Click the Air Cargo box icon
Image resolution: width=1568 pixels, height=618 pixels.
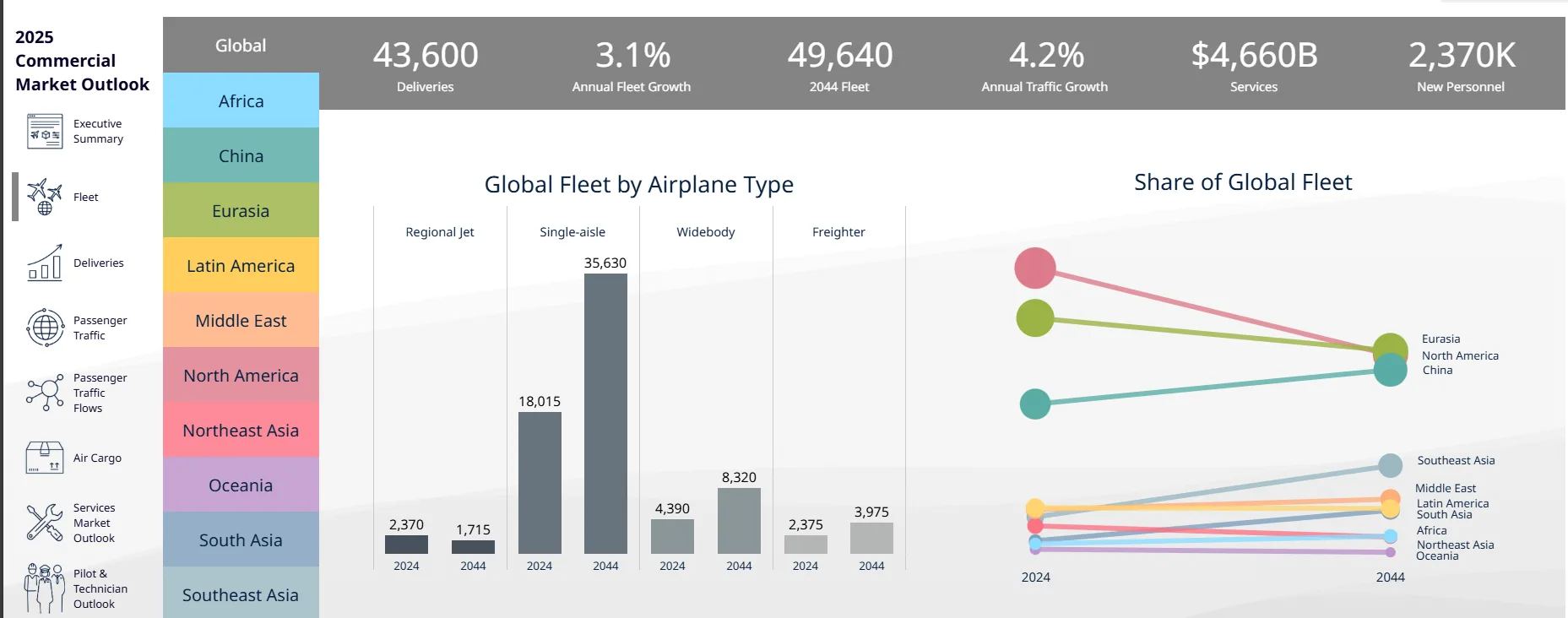(45, 458)
